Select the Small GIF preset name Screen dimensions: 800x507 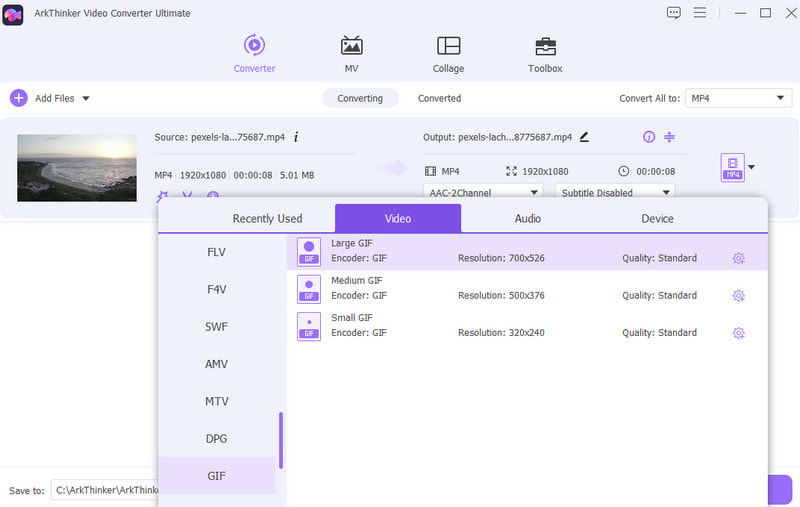352,318
